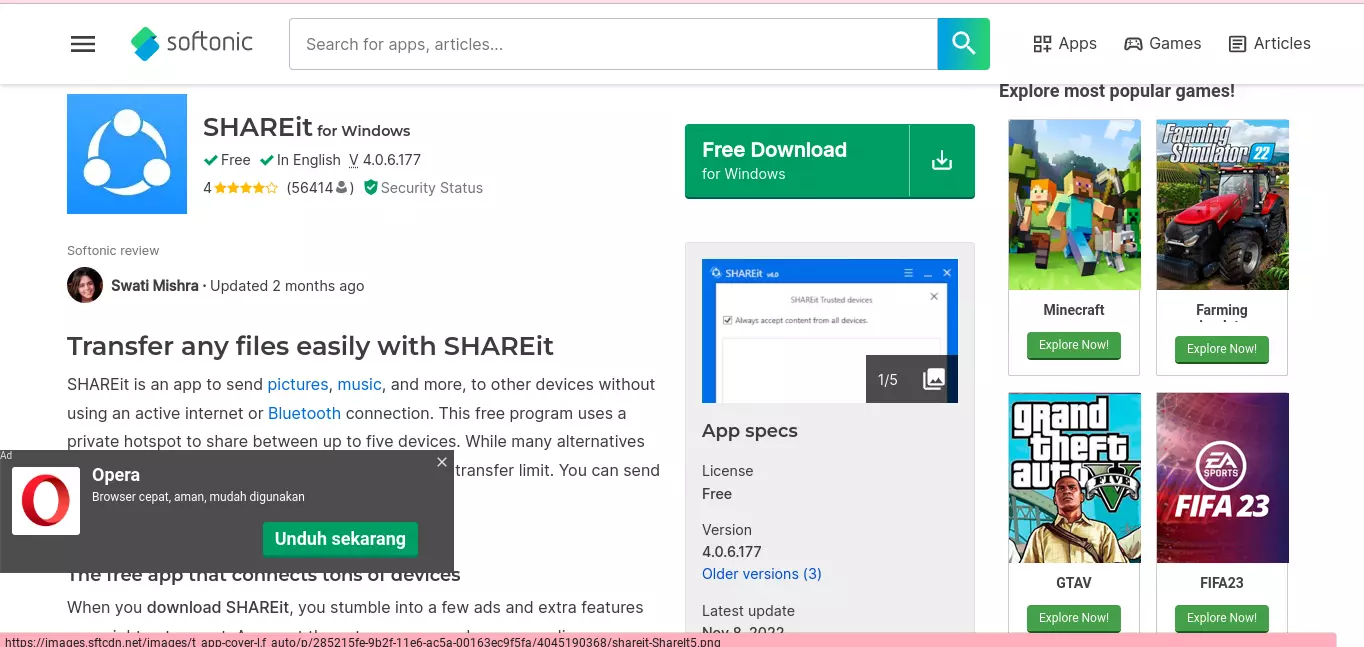Click Explore Now under Minecraft
Viewport: 1364px width, 647px height.
coord(1074,346)
